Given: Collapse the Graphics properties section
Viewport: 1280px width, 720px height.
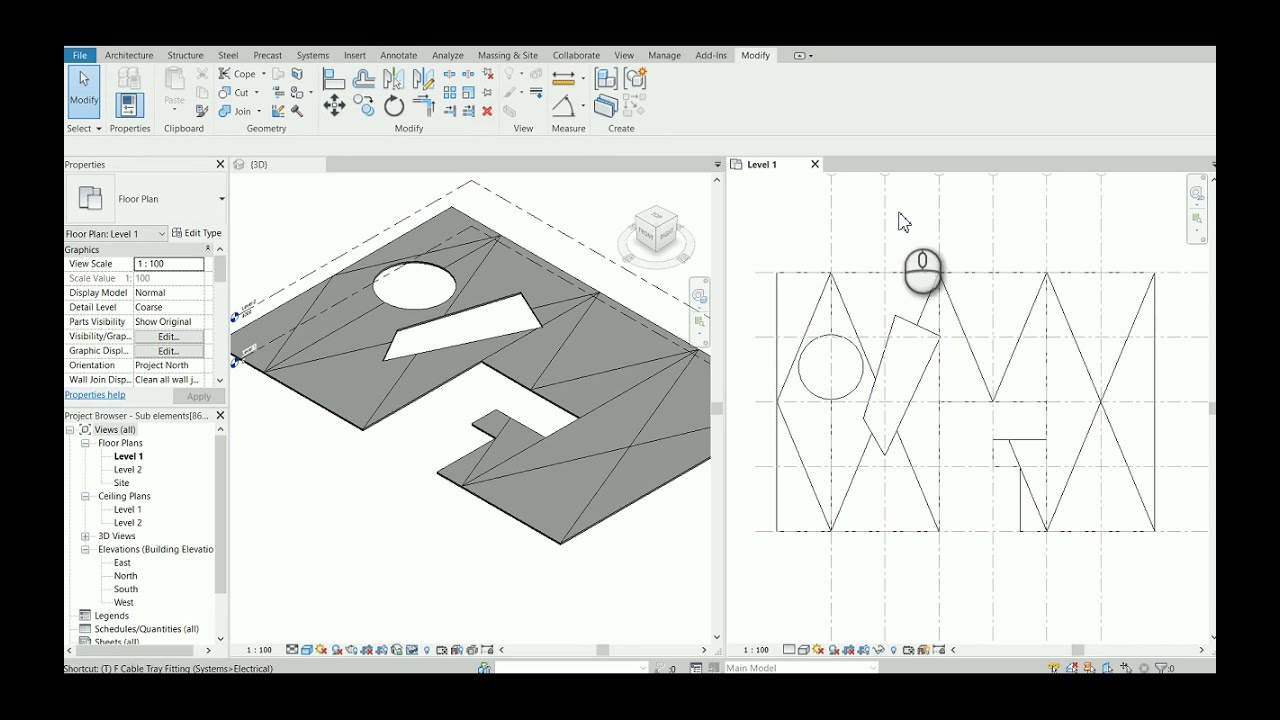Looking at the screenshot, I should tap(208, 249).
